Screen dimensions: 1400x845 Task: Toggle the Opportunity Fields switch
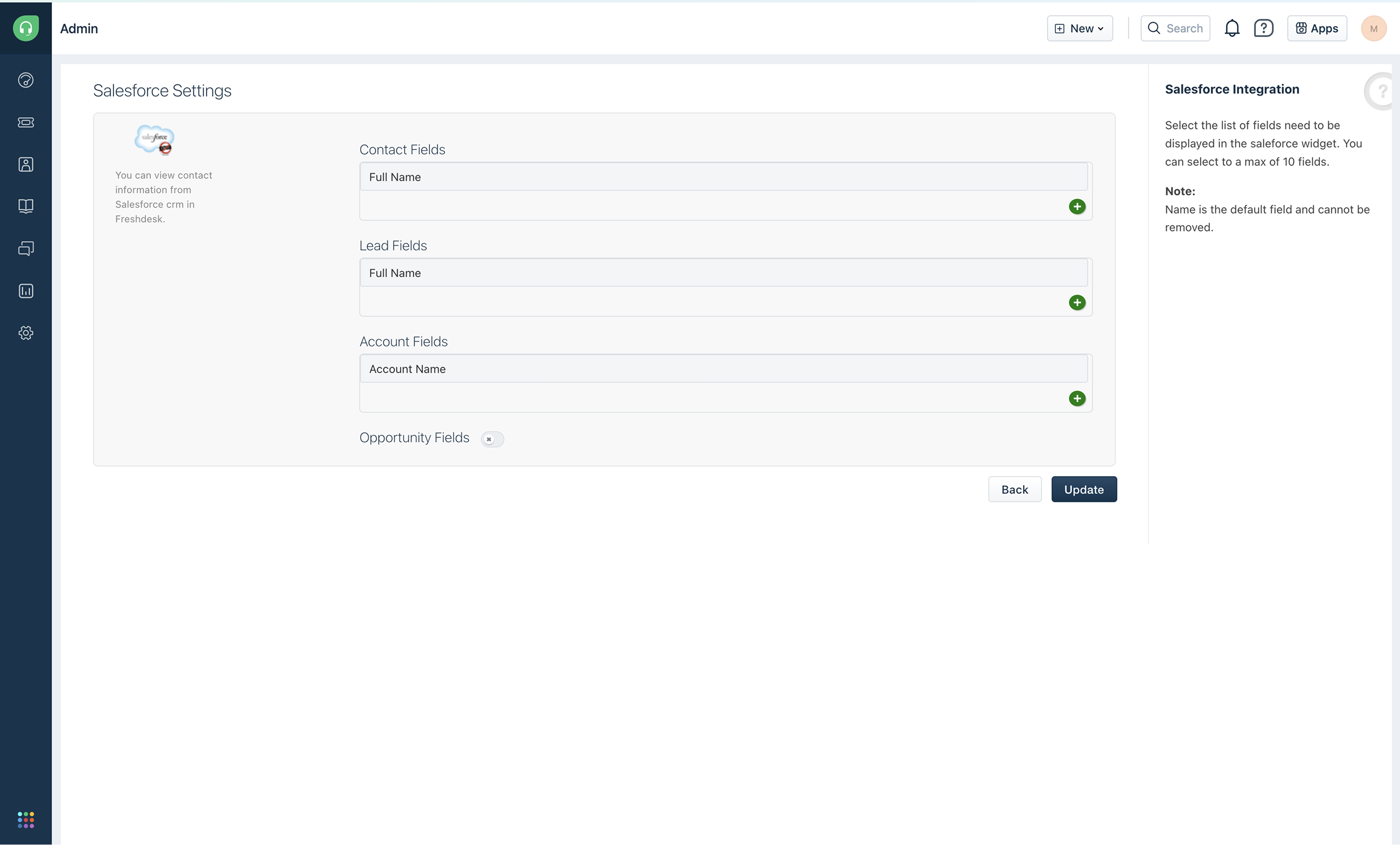pyautogui.click(x=492, y=439)
